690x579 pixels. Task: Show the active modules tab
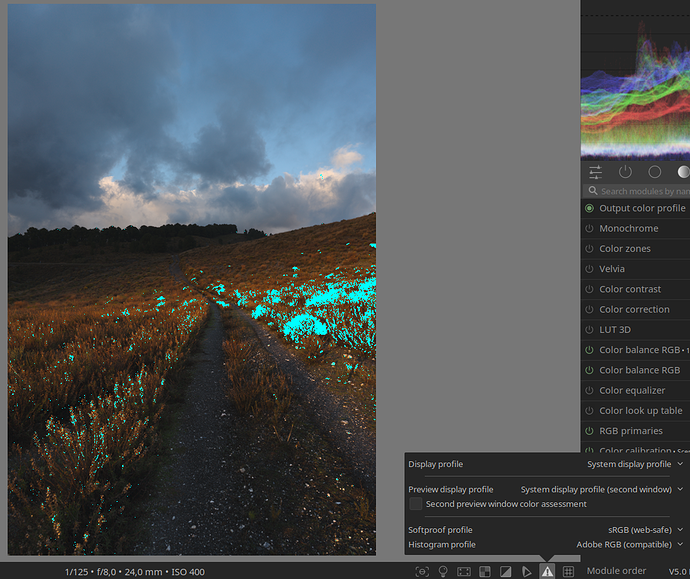coord(625,172)
